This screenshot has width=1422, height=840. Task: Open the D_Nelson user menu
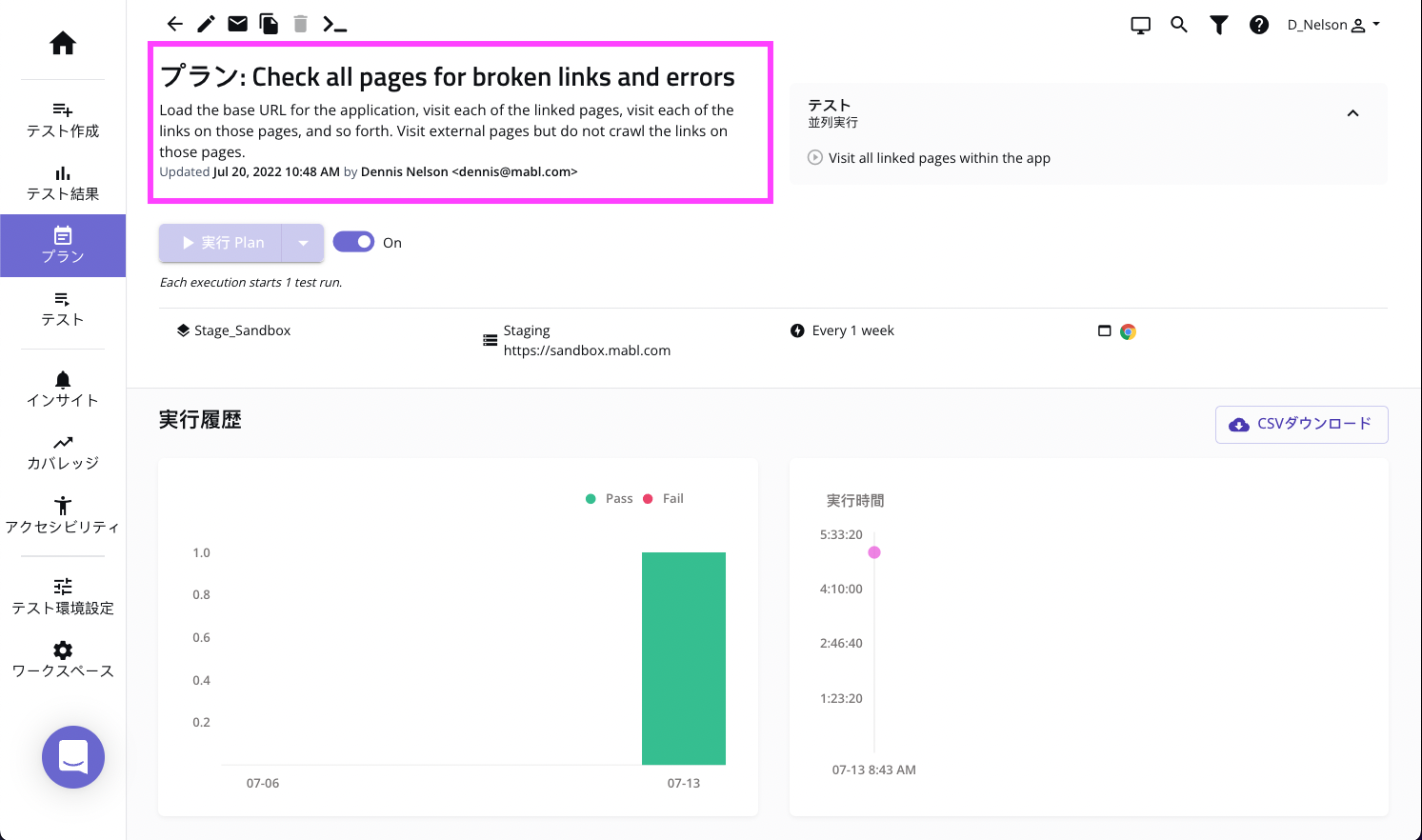(x=1332, y=25)
